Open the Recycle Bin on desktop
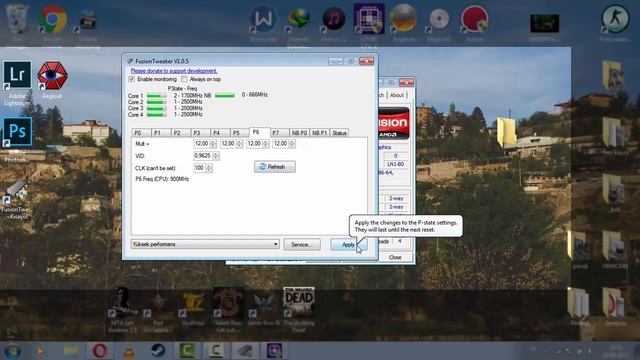 click(17, 19)
